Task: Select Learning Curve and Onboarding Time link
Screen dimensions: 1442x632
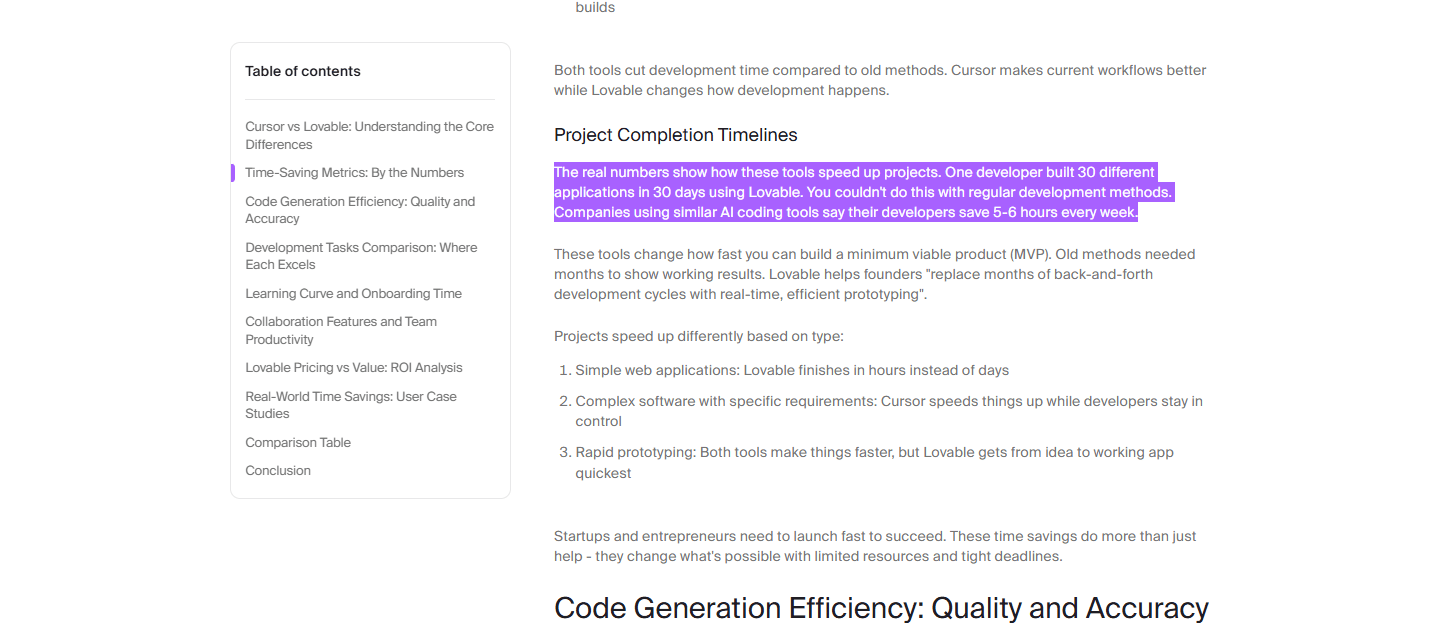Action: [353, 293]
